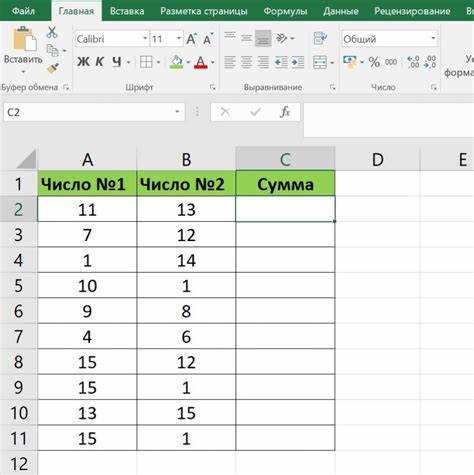Expand the Name Box dropdown arrow
The image size is (474, 475).
(177, 112)
